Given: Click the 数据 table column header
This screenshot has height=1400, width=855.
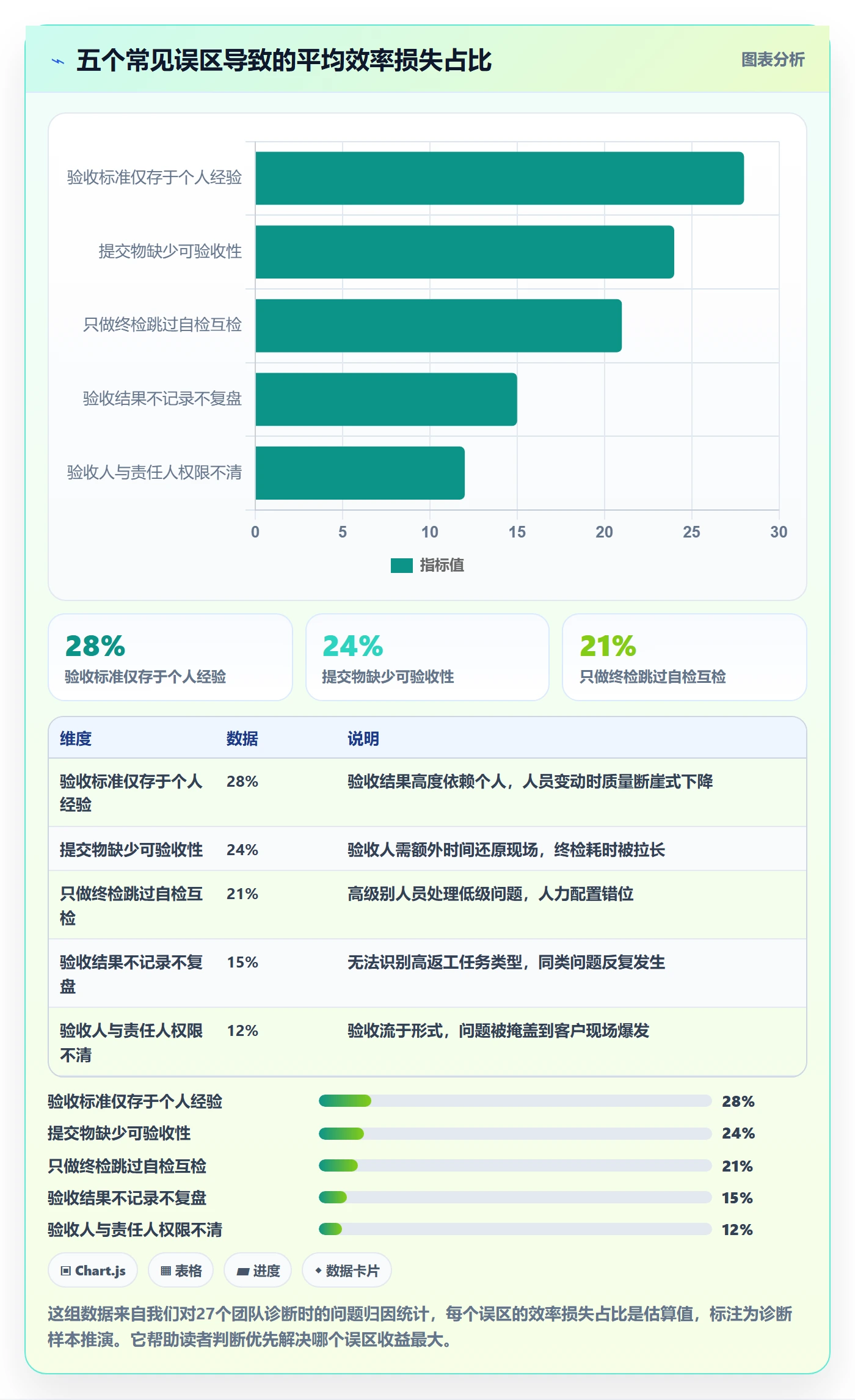Looking at the screenshot, I should [x=242, y=738].
